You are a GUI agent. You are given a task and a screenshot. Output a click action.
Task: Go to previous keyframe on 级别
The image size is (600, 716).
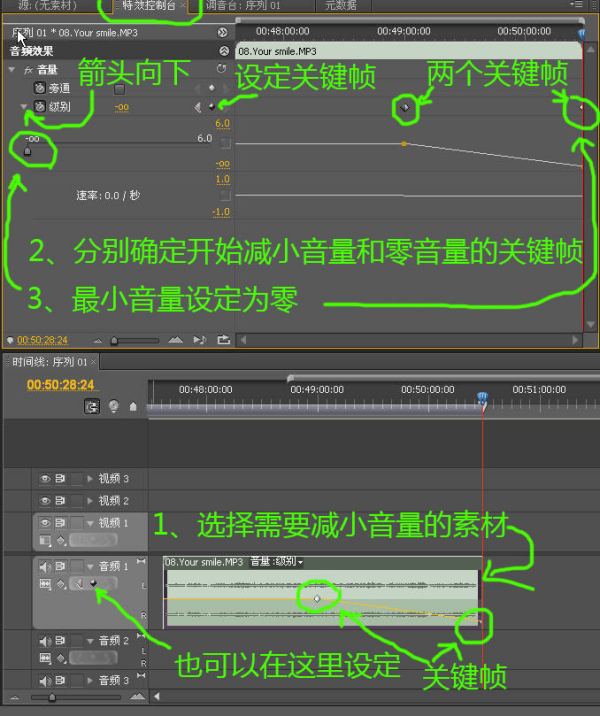click(198, 107)
